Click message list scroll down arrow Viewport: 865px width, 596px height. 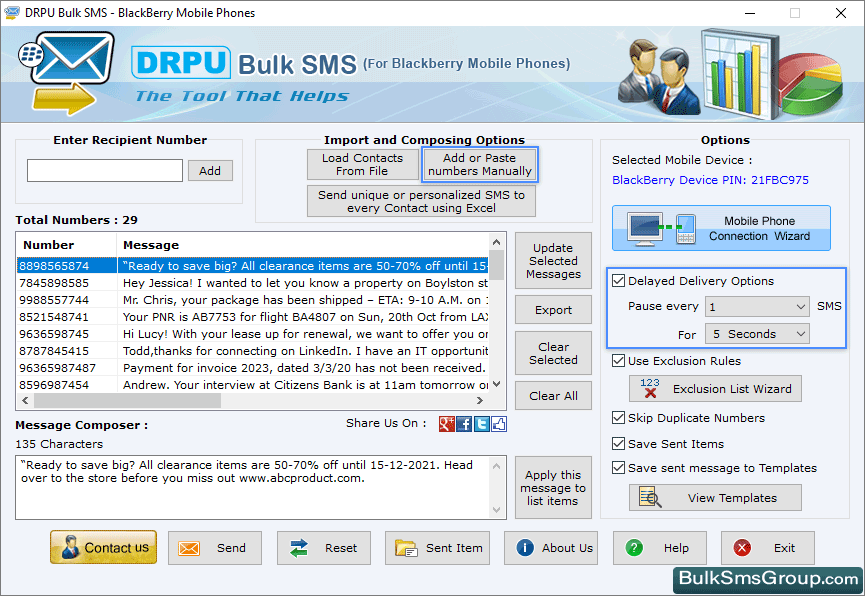pyautogui.click(x=496, y=384)
